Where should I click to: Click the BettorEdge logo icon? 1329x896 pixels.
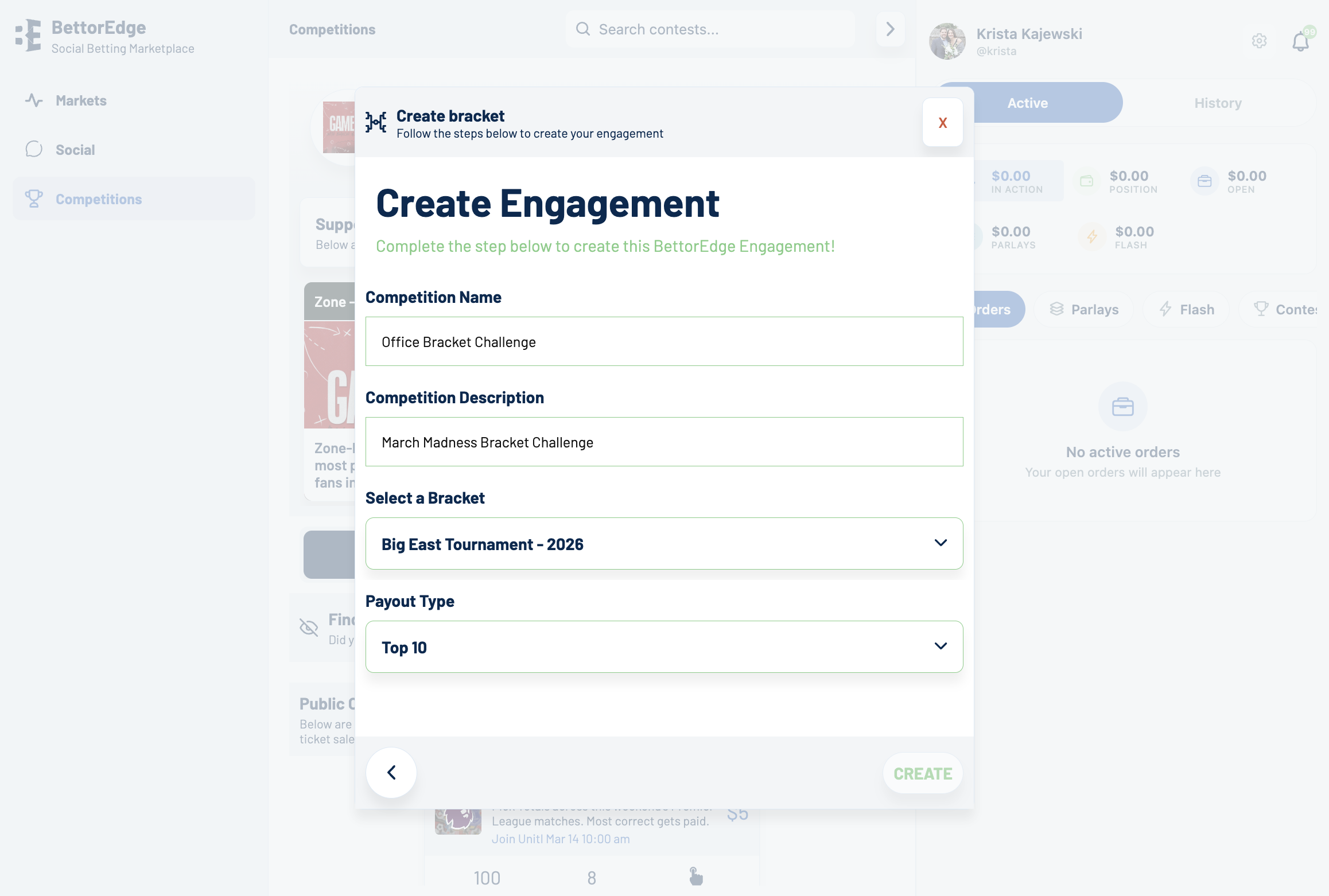(29, 36)
